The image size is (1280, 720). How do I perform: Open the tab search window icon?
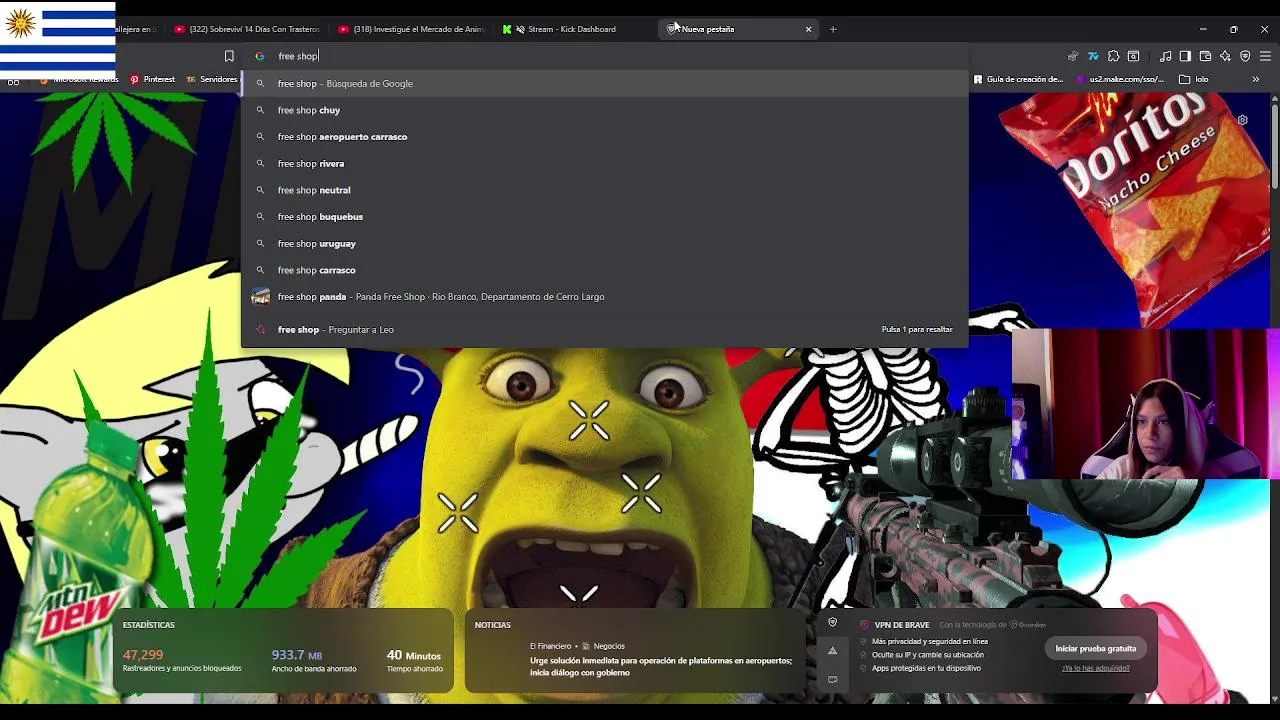pyautogui.click(x=1133, y=56)
